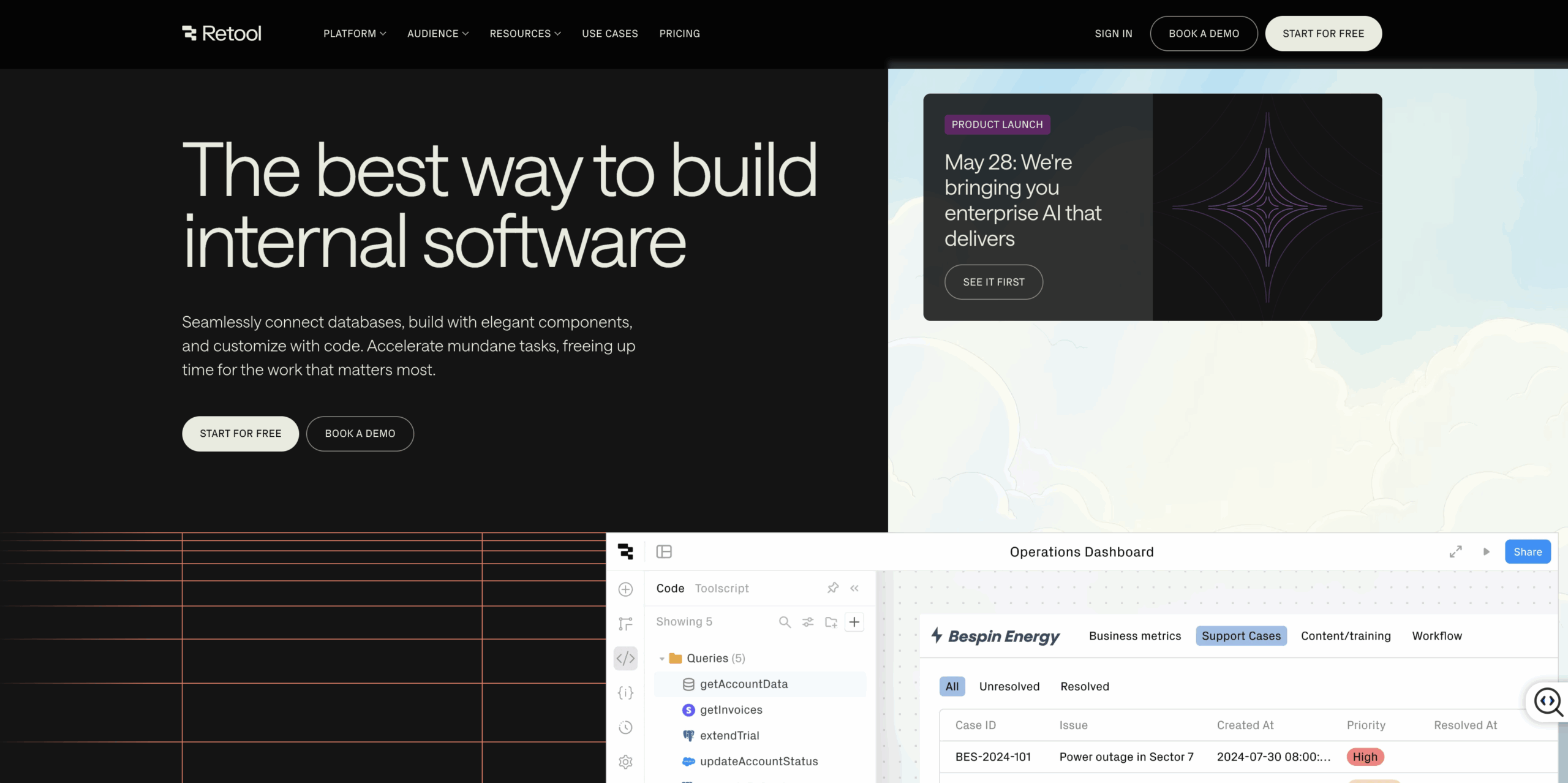Open the Support Cases tab

coord(1241,636)
